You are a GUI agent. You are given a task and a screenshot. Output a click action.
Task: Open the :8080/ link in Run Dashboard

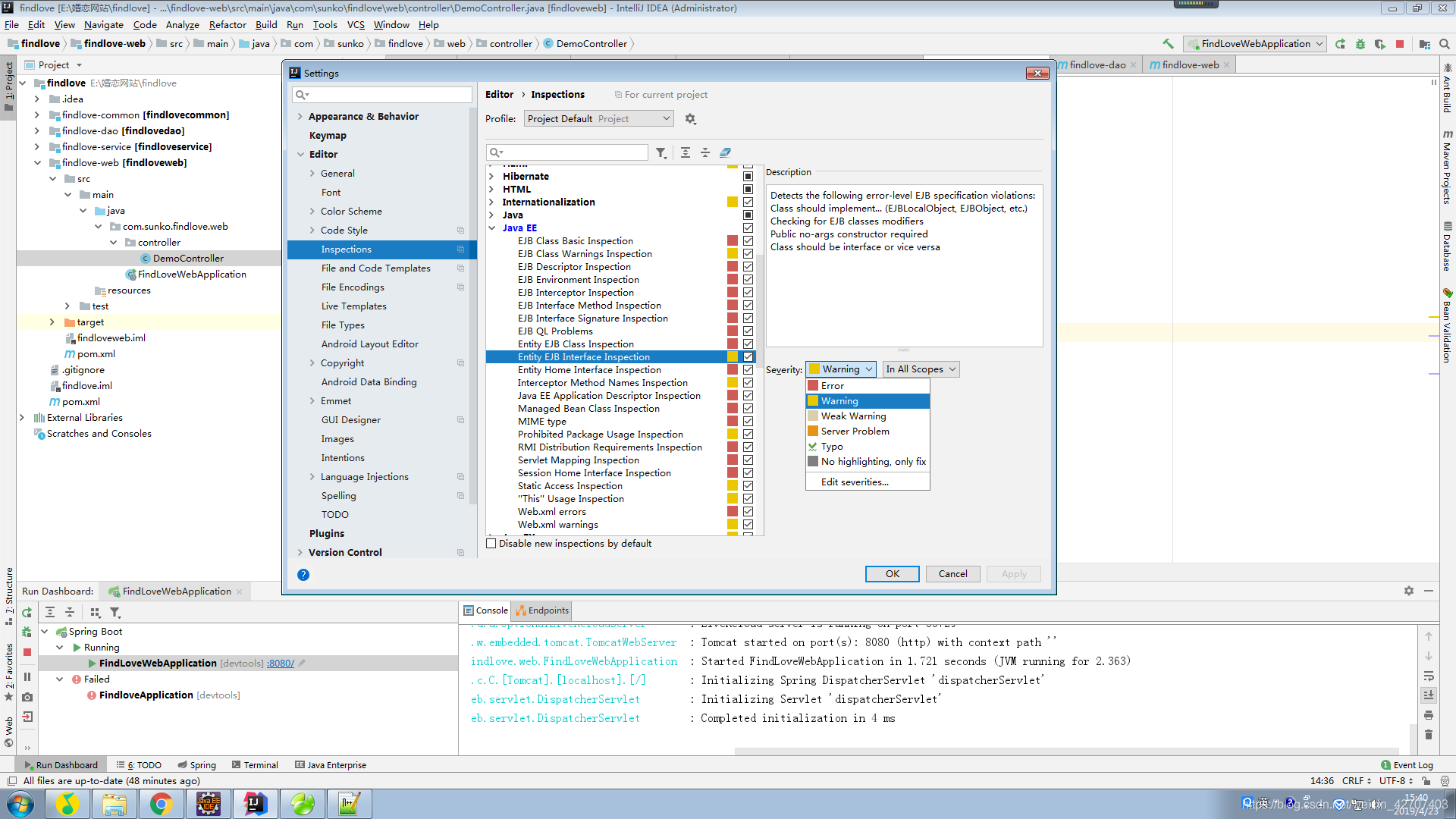click(x=281, y=664)
